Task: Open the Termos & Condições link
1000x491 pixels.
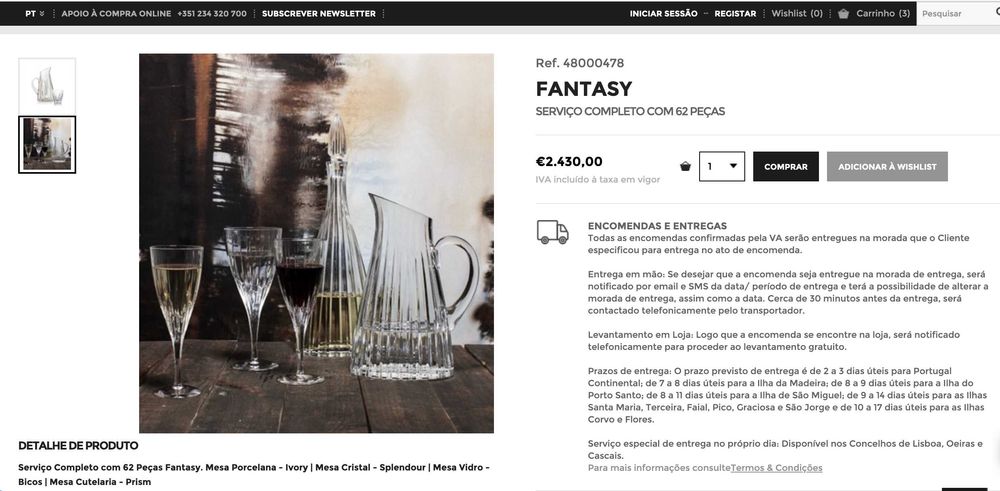Action: [776, 468]
